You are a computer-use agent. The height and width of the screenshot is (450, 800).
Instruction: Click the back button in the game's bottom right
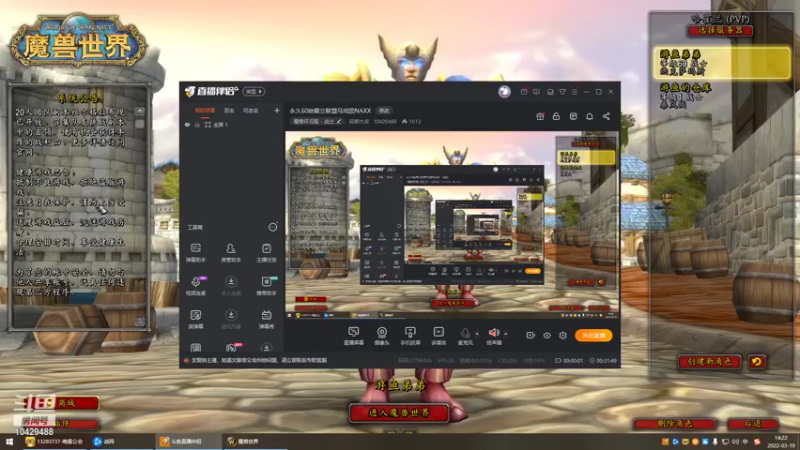753,423
